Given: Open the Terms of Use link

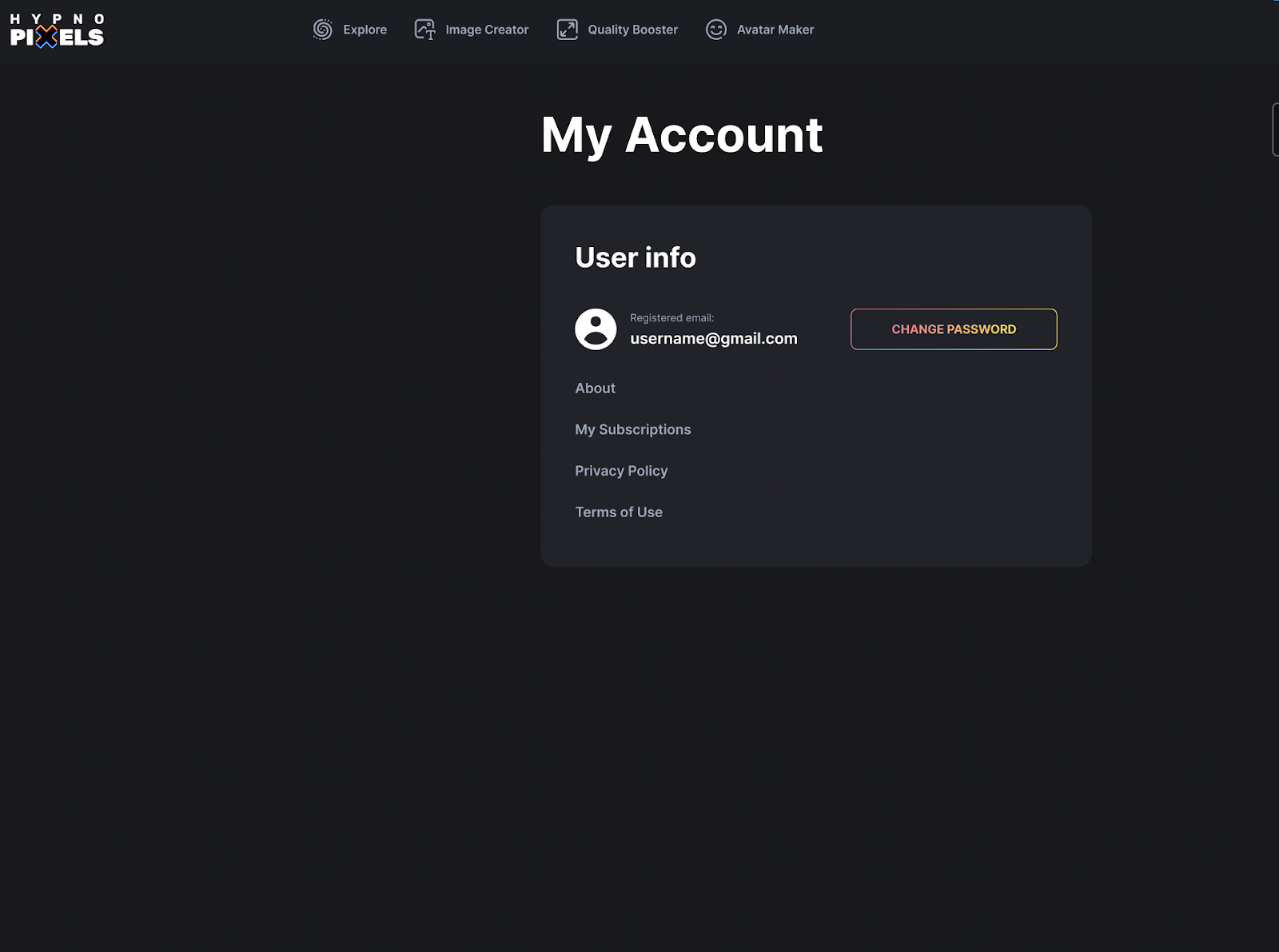Looking at the screenshot, I should (x=619, y=512).
